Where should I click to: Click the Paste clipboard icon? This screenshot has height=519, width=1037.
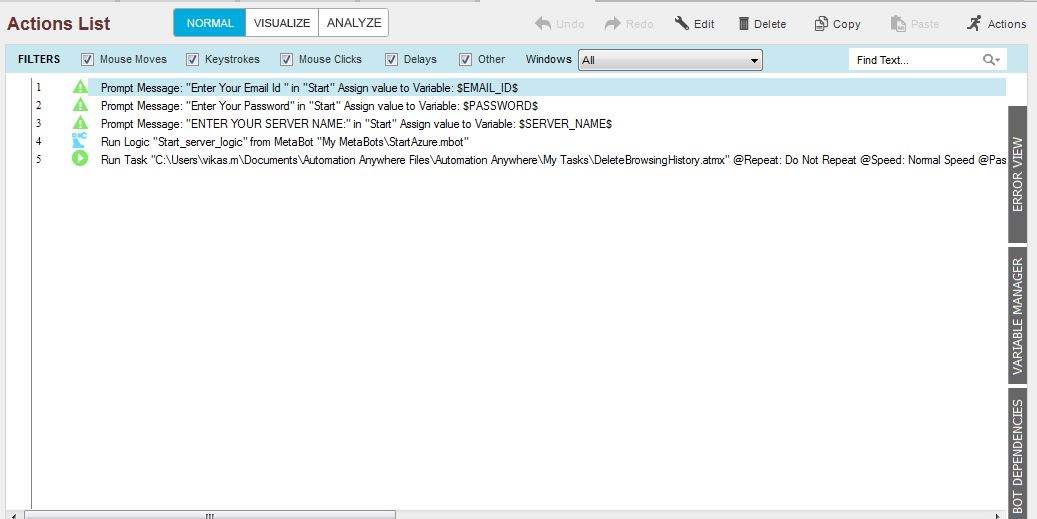[x=898, y=24]
